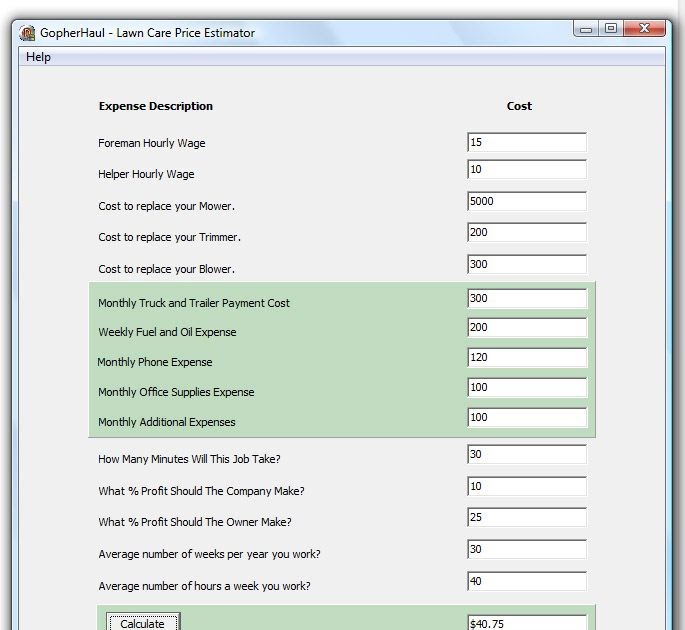Select the hours a week worked field

pyautogui.click(x=527, y=581)
